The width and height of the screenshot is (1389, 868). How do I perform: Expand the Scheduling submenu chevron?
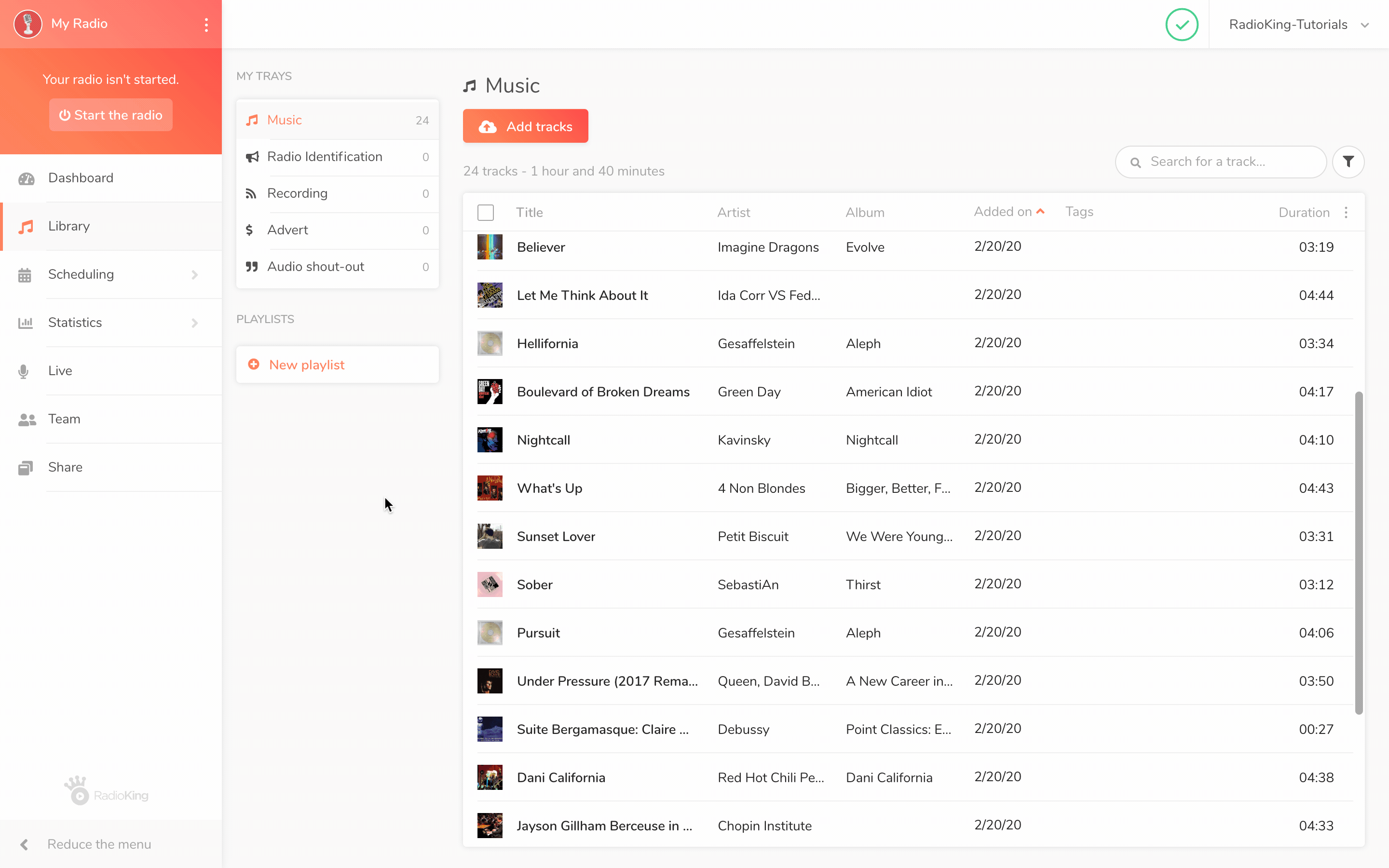coord(194,275)
